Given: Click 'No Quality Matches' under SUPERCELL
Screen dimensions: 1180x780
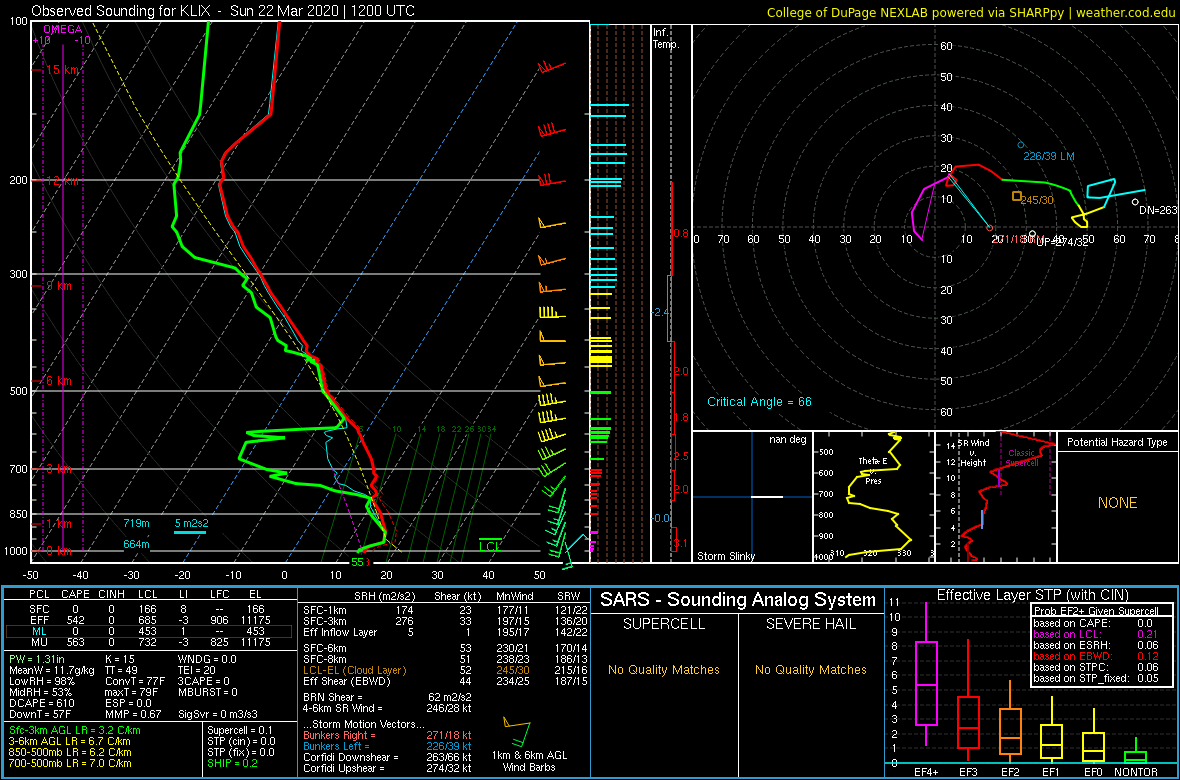Looking at the screenshot, I should (x=663, y=669).
